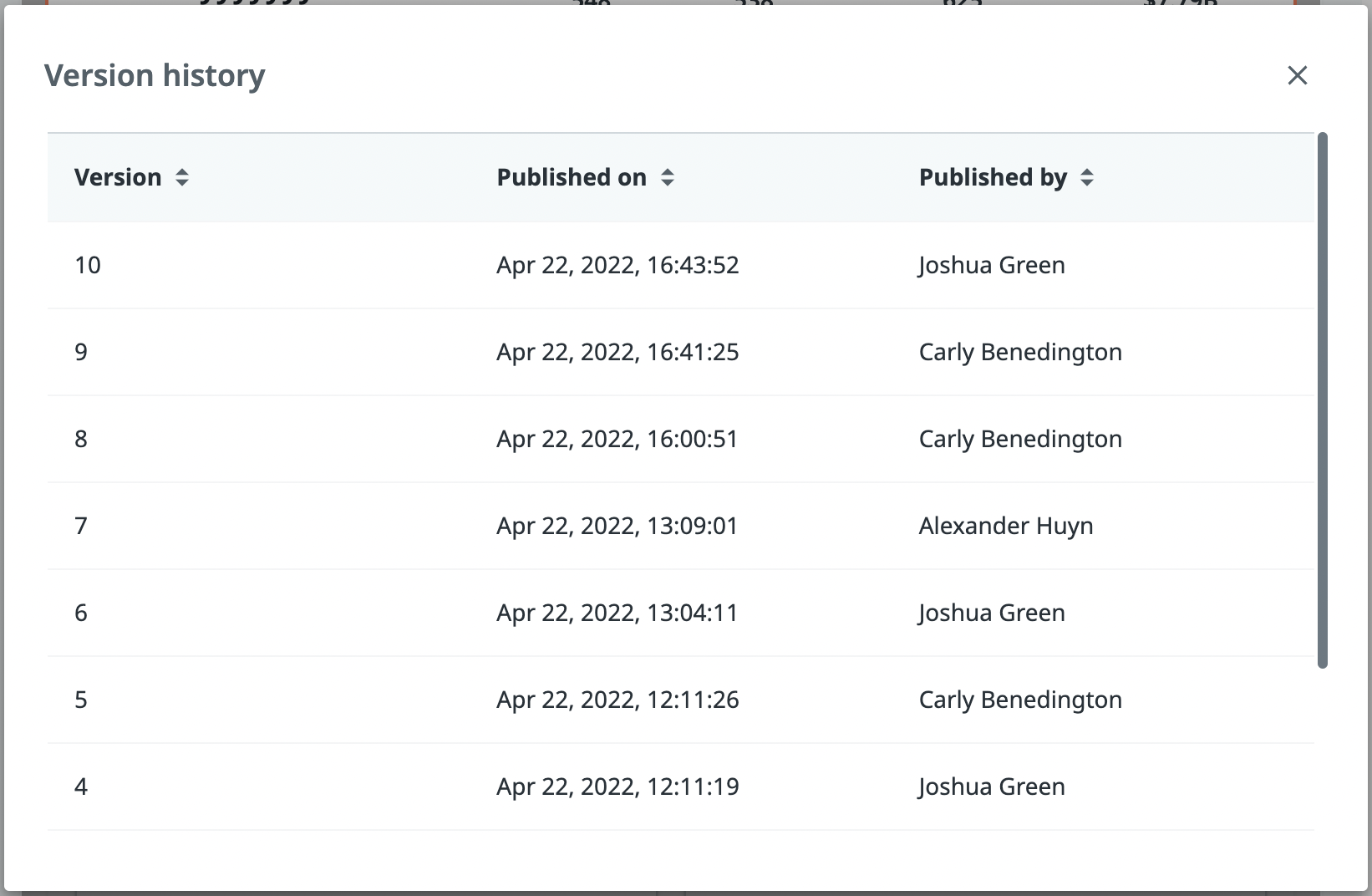Click Carly Benedington on version 8 row

(1020, 439)
